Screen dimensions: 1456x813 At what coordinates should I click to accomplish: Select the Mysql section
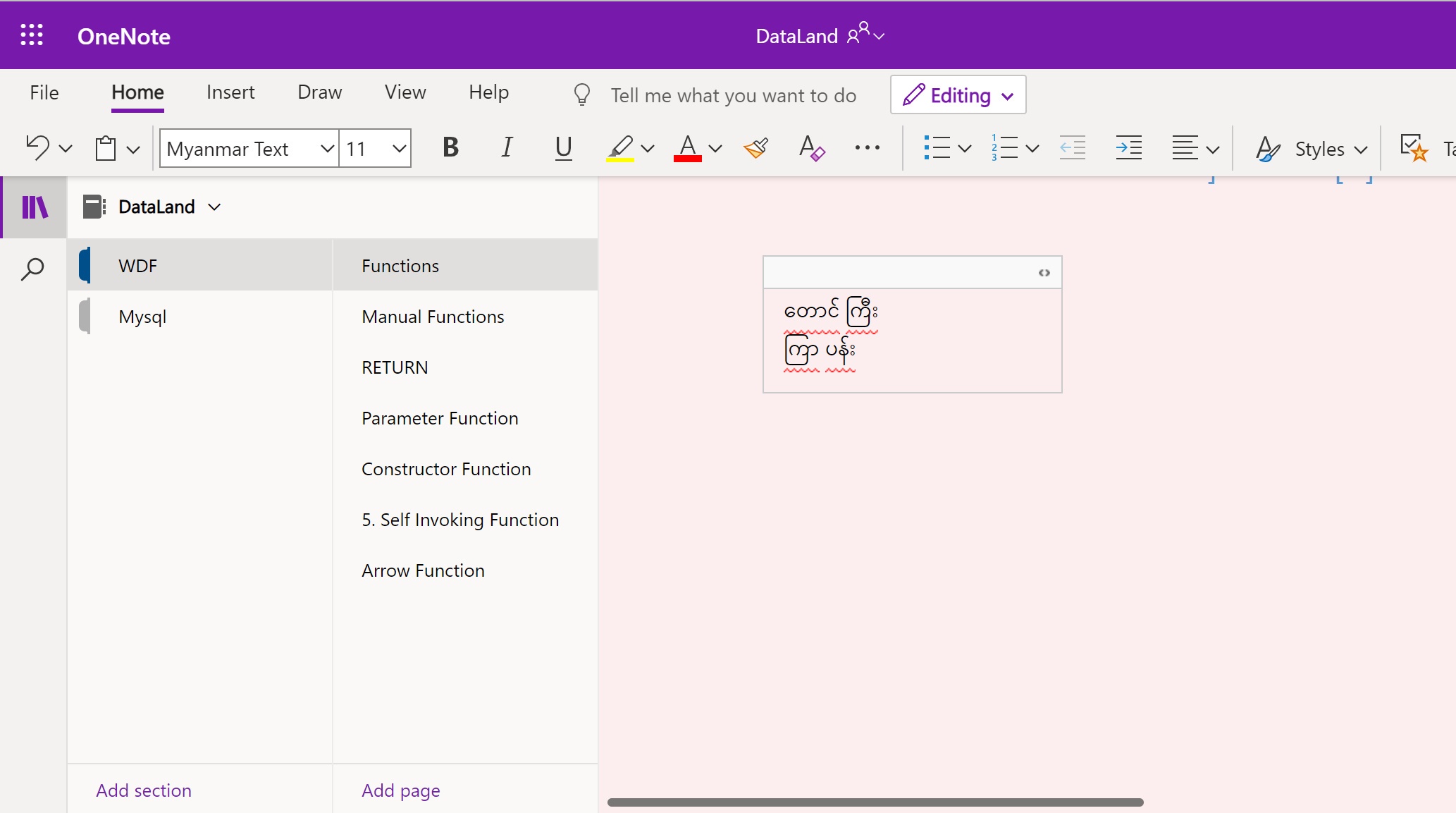click(x=200, y=317)
